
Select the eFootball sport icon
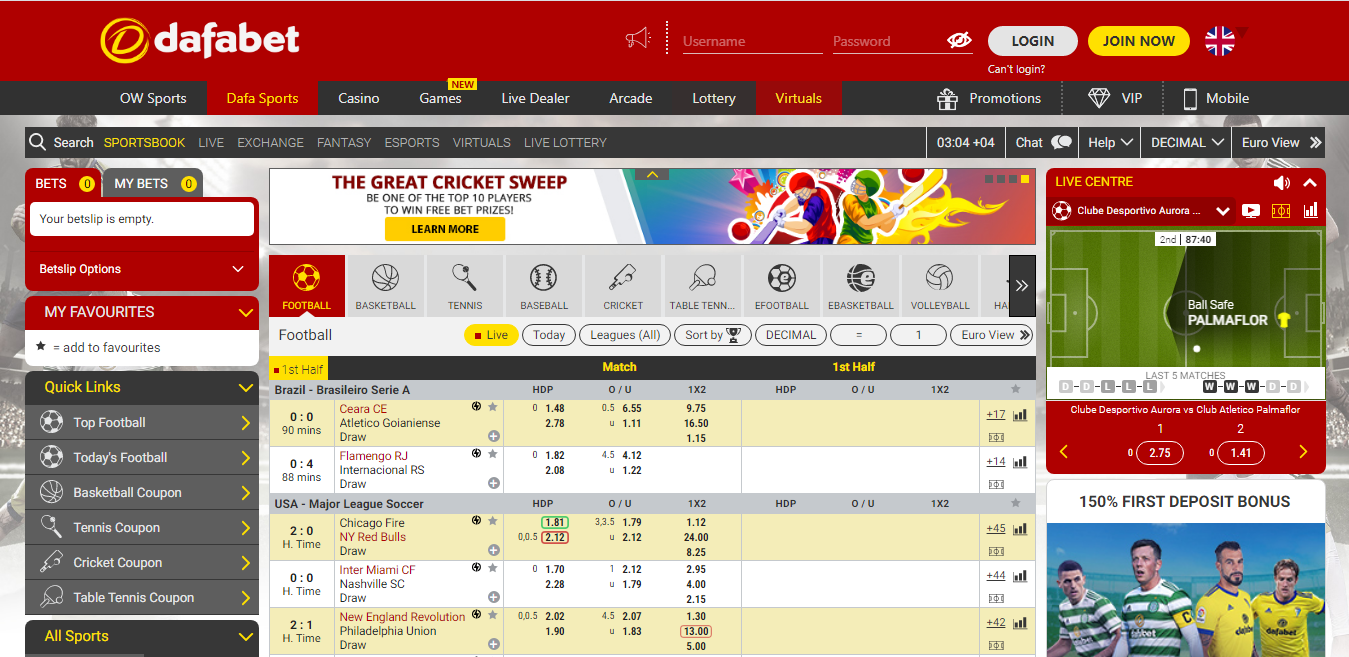[x=781, y=285]
